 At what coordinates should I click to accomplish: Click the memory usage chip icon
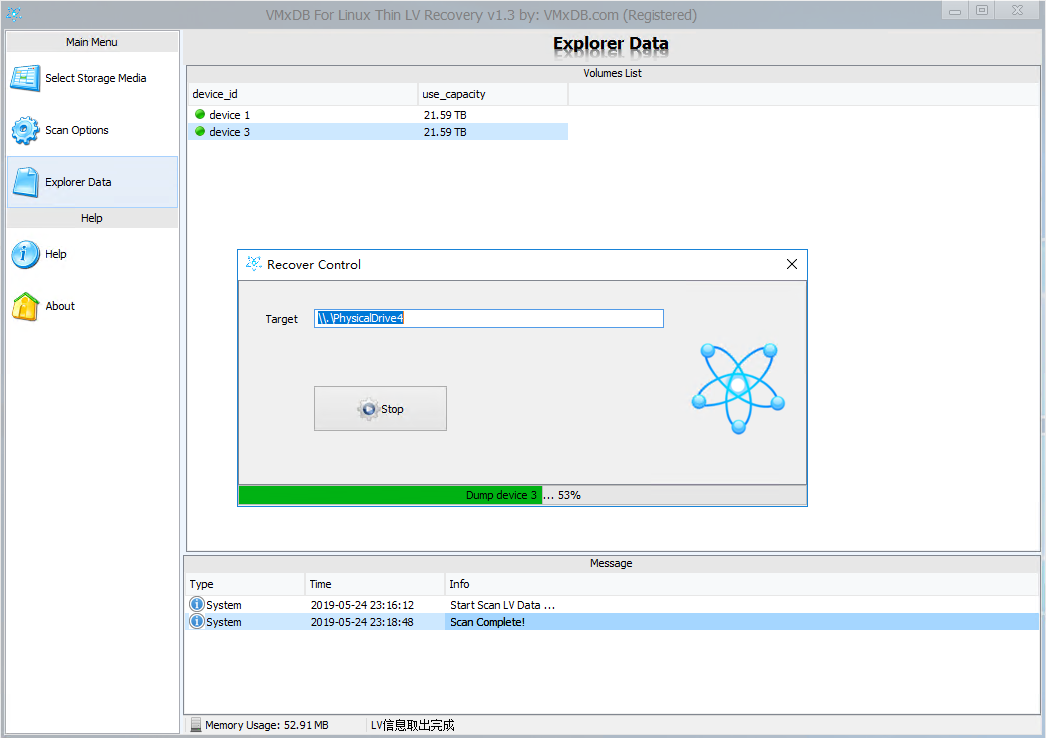195,725
